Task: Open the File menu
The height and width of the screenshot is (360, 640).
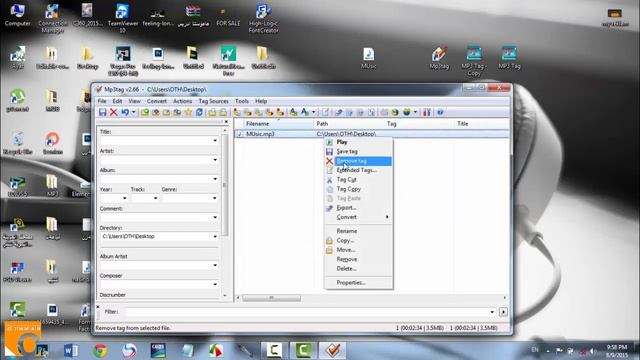Action: (102, 101)
